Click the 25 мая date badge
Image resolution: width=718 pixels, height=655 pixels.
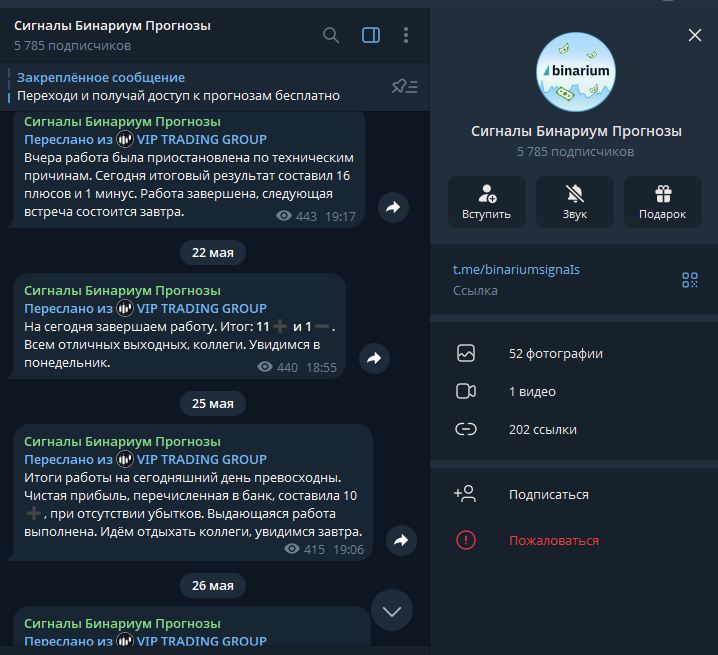coord(213,404)
